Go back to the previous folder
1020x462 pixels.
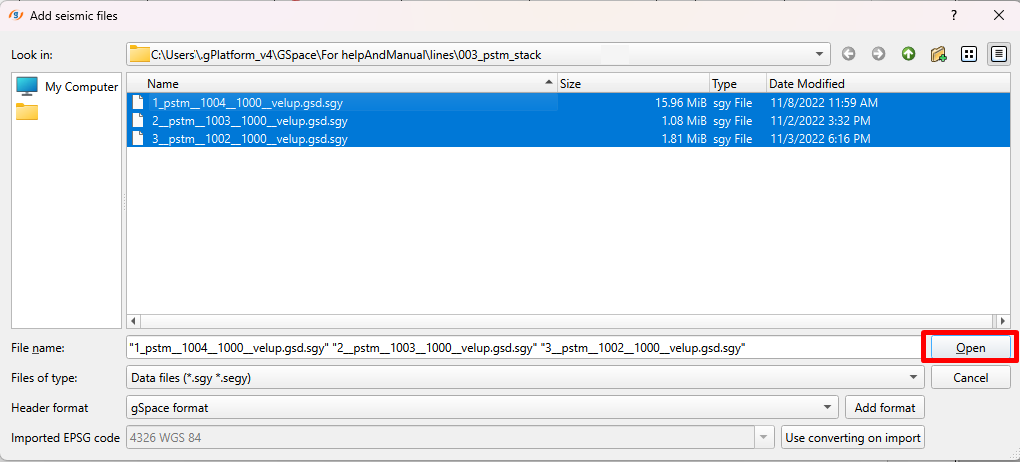click(x=848, y=55)
